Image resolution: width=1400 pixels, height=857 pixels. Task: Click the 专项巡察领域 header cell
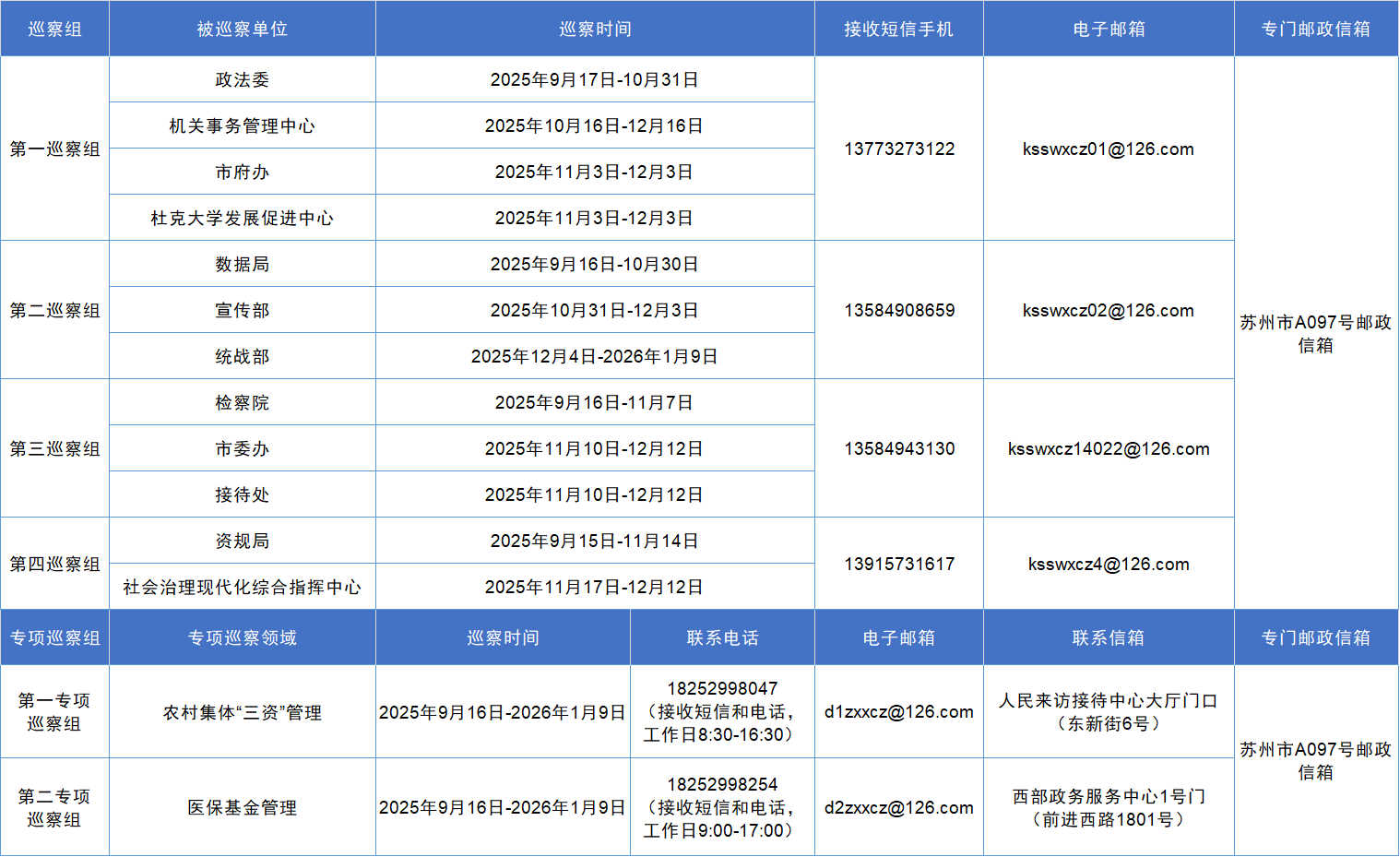click(243, 638)
